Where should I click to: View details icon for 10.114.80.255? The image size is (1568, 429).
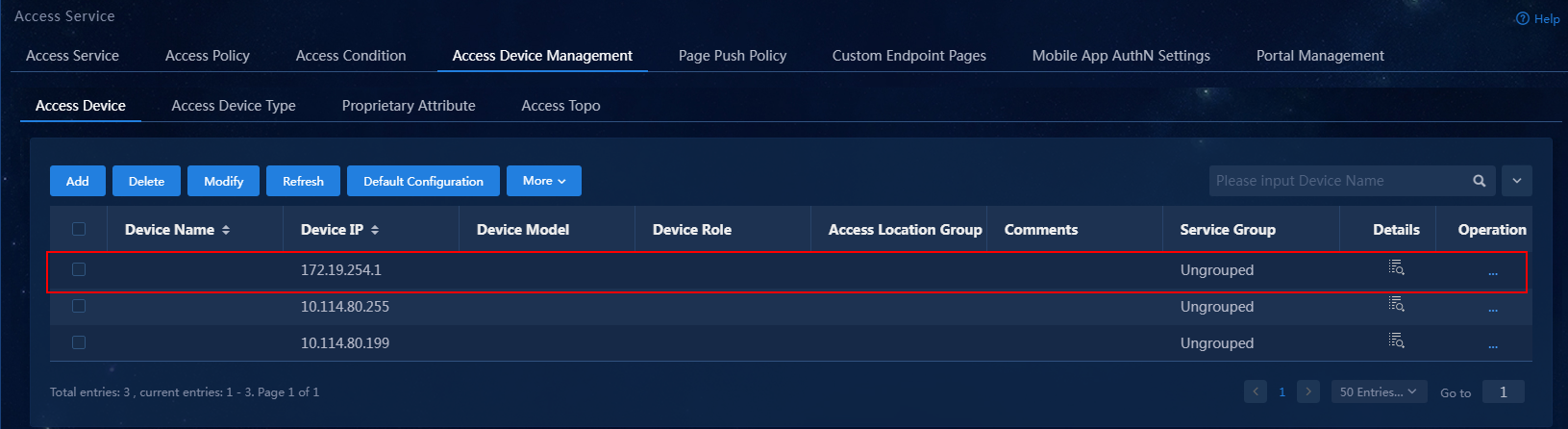pyautogui.click(x=1396, y=304)
